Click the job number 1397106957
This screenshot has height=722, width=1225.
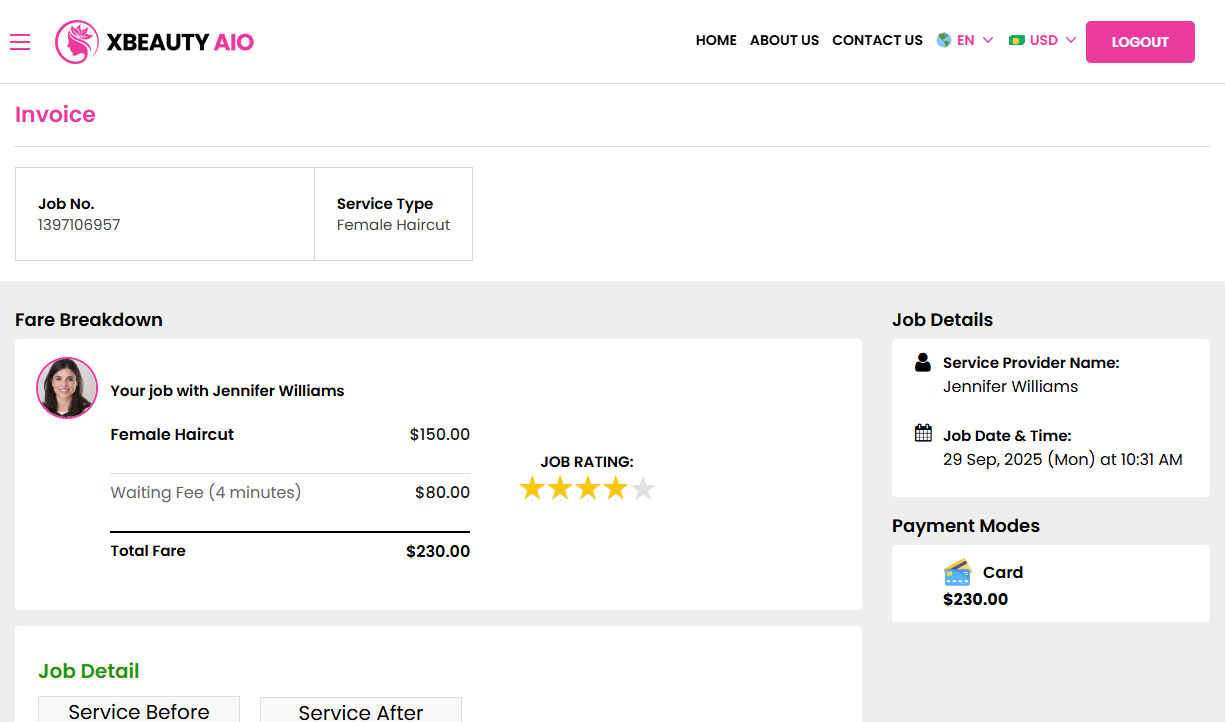(79, 225)
